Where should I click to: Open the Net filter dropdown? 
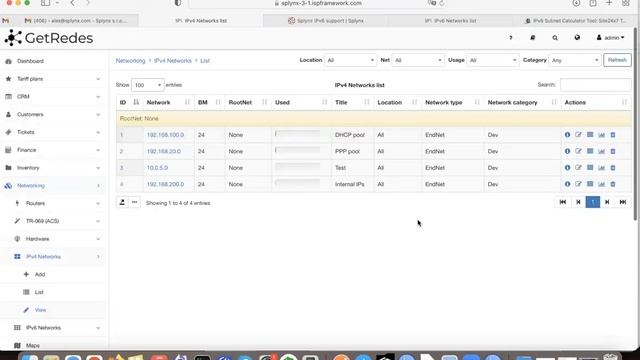click(x=418, y=60)
